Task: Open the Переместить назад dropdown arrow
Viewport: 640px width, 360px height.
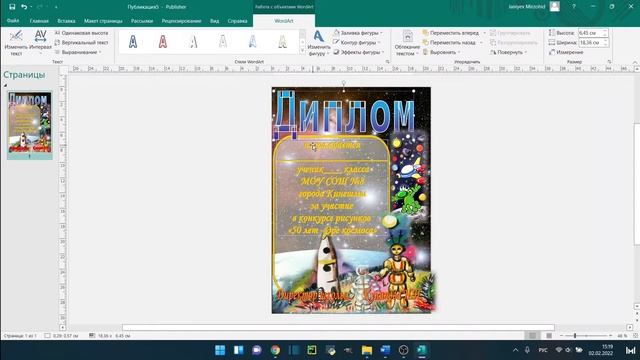Action: tap(481, 42)
